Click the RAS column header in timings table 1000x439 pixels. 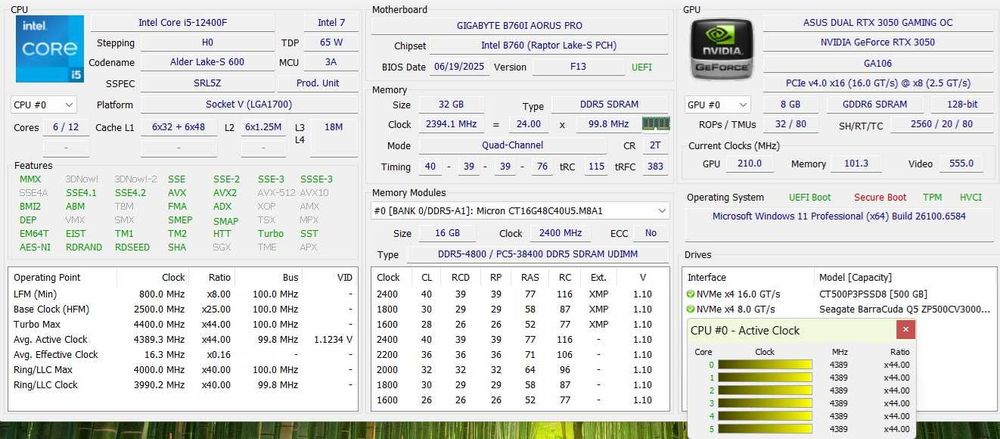pyautogui.click(x=529, y=278)
